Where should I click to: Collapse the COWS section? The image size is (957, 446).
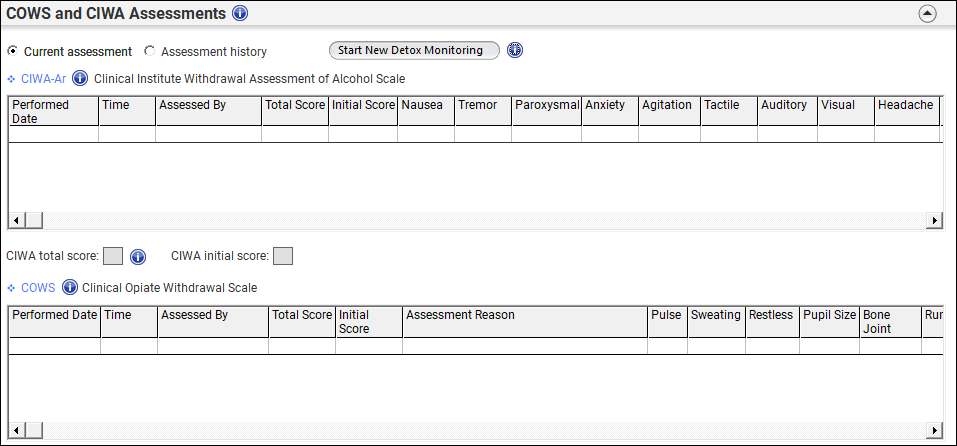pos(12,288)
